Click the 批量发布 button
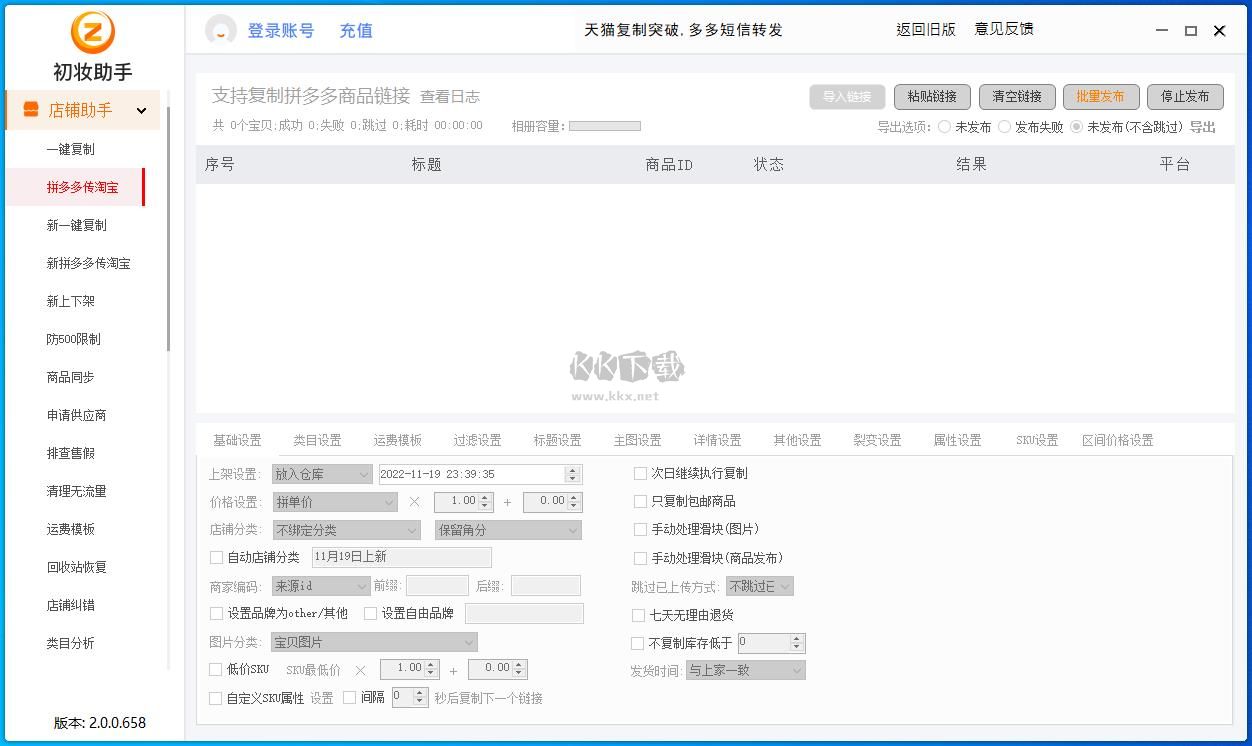The height and width of the screenshot is (746, 1252). 1100,96
